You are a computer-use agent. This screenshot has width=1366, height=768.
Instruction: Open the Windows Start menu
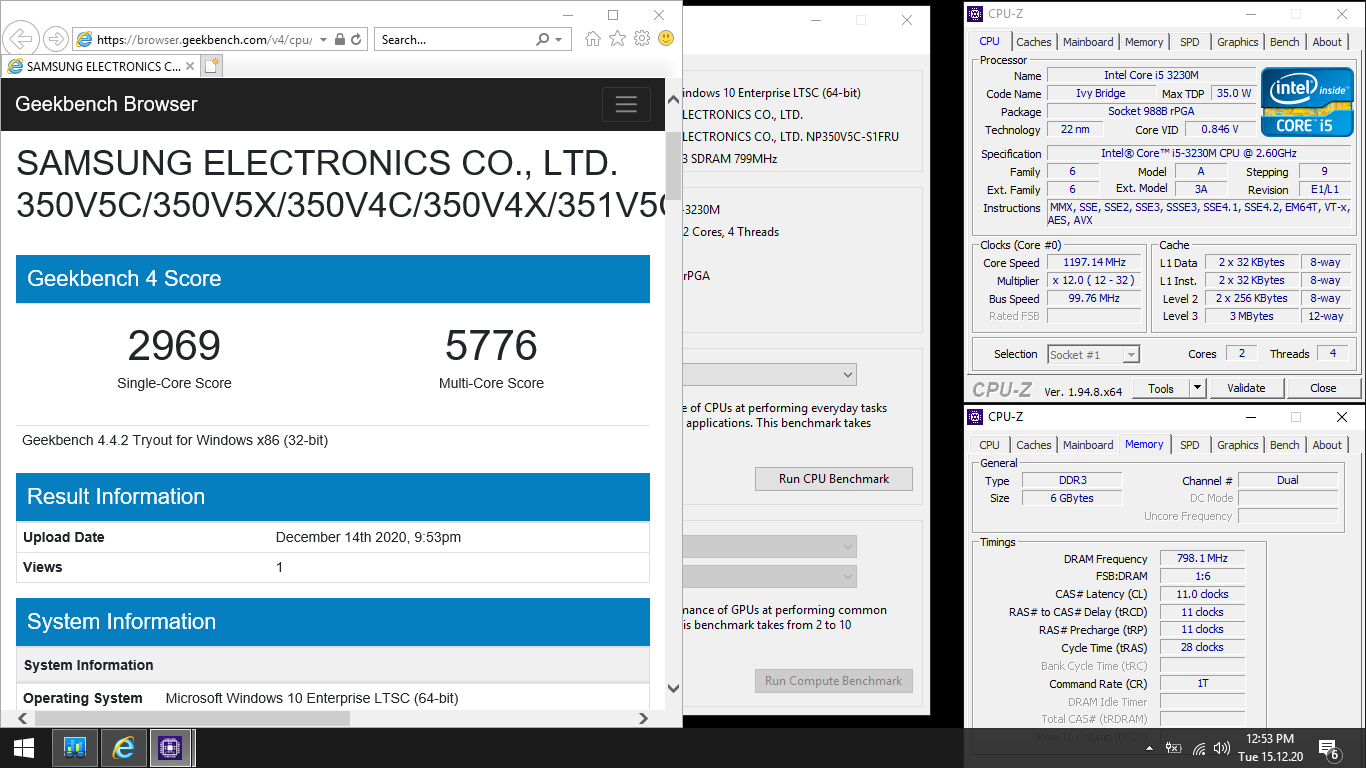(24, 748)
